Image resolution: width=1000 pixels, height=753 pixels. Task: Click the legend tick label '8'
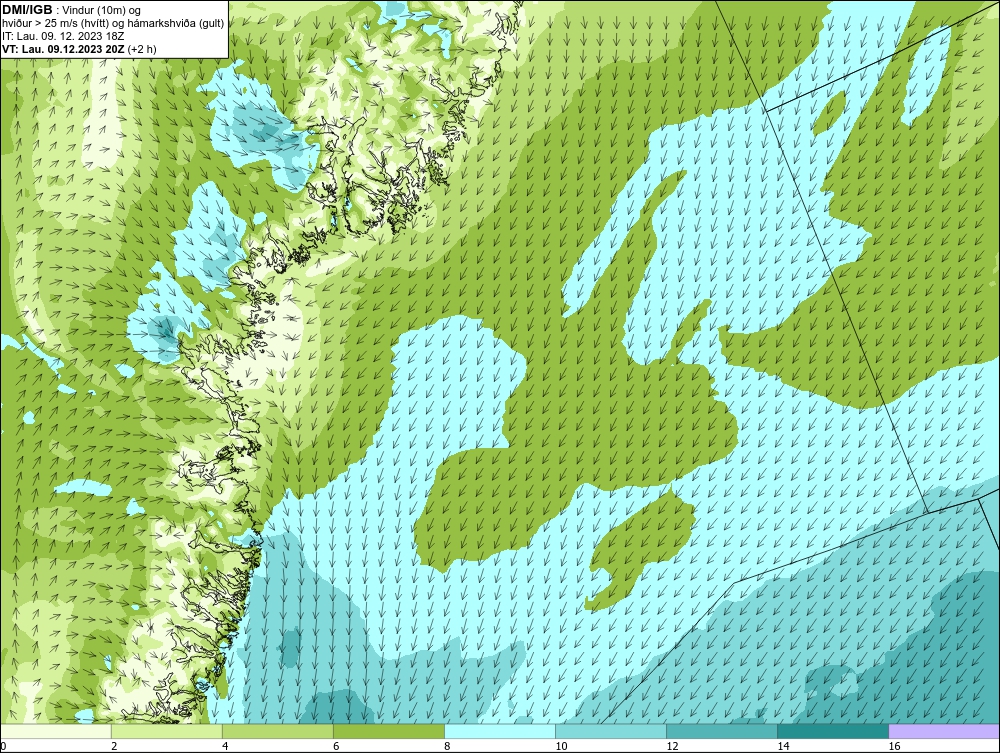(447, 746)
